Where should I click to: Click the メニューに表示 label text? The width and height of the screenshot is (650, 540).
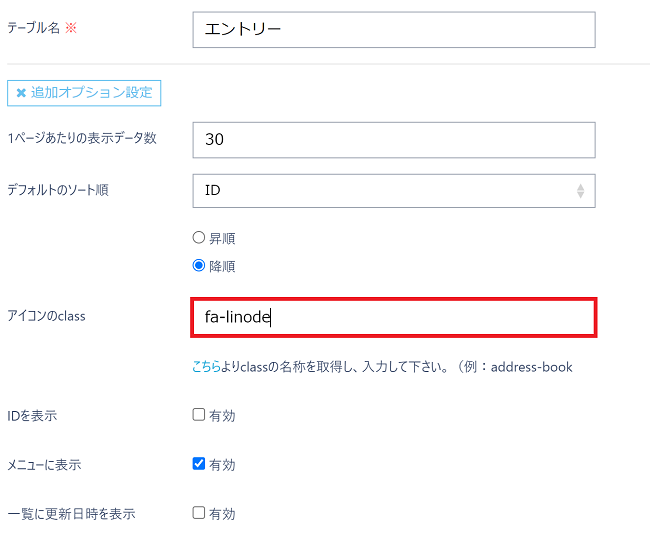click(x=44, y=465)
